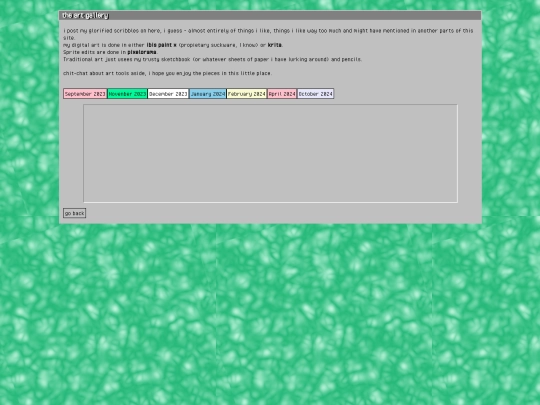The width and height of the screenshot is (540, 405).
Task: Open the September 2023 gallery tab
Action: point(85,94)
